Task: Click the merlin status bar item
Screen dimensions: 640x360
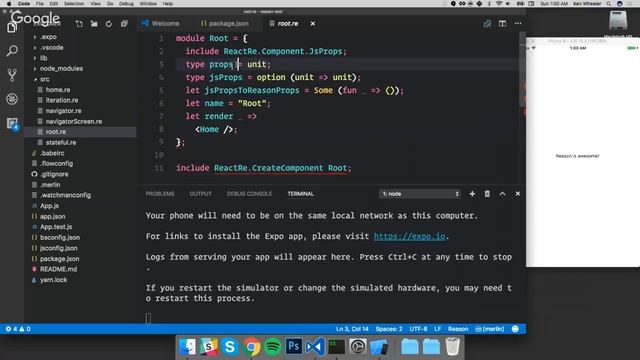Action: [490, 329]
